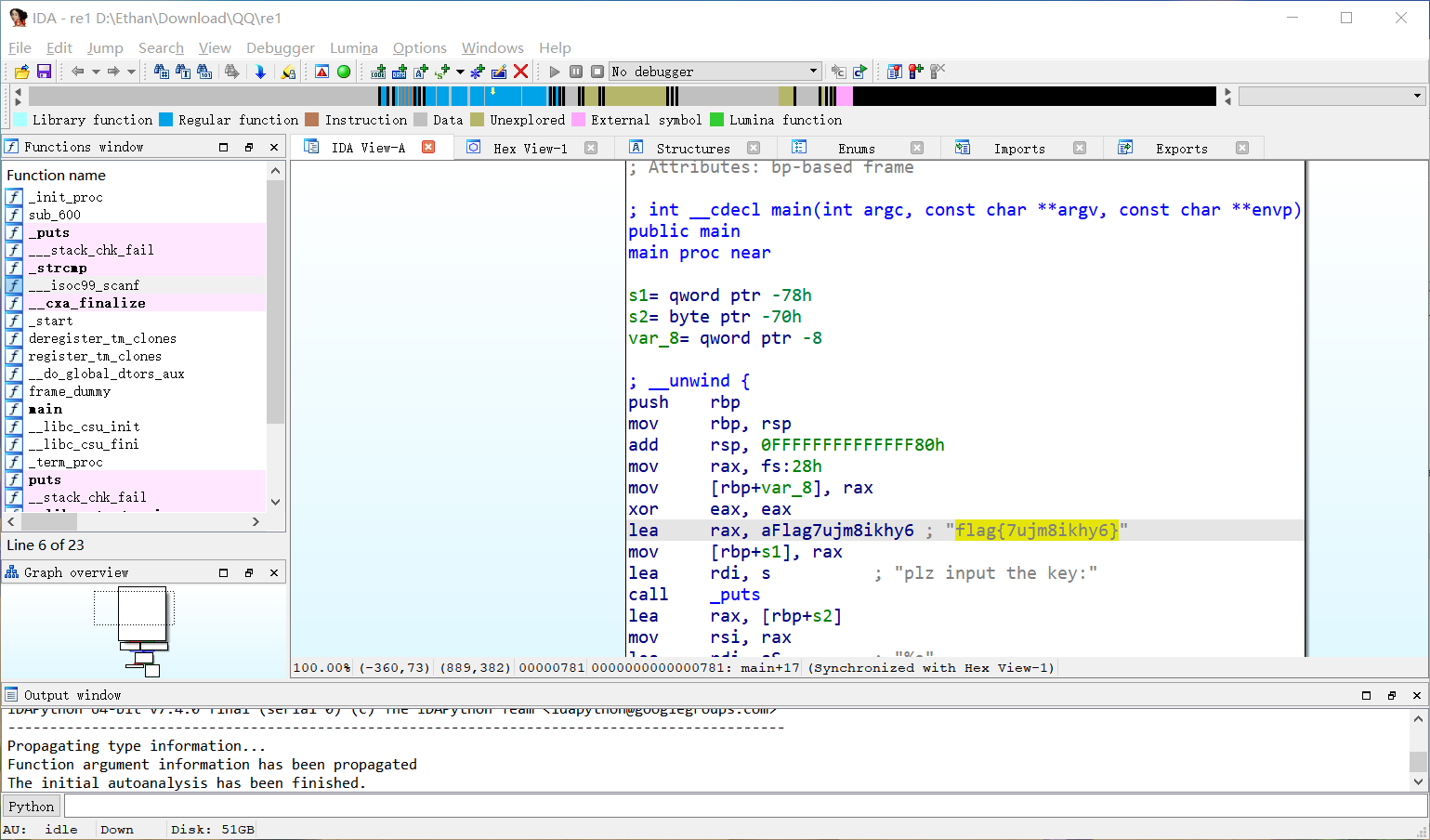Close the Output window panel
This screenshot has width=1430, height=840.
[1417, 695]
